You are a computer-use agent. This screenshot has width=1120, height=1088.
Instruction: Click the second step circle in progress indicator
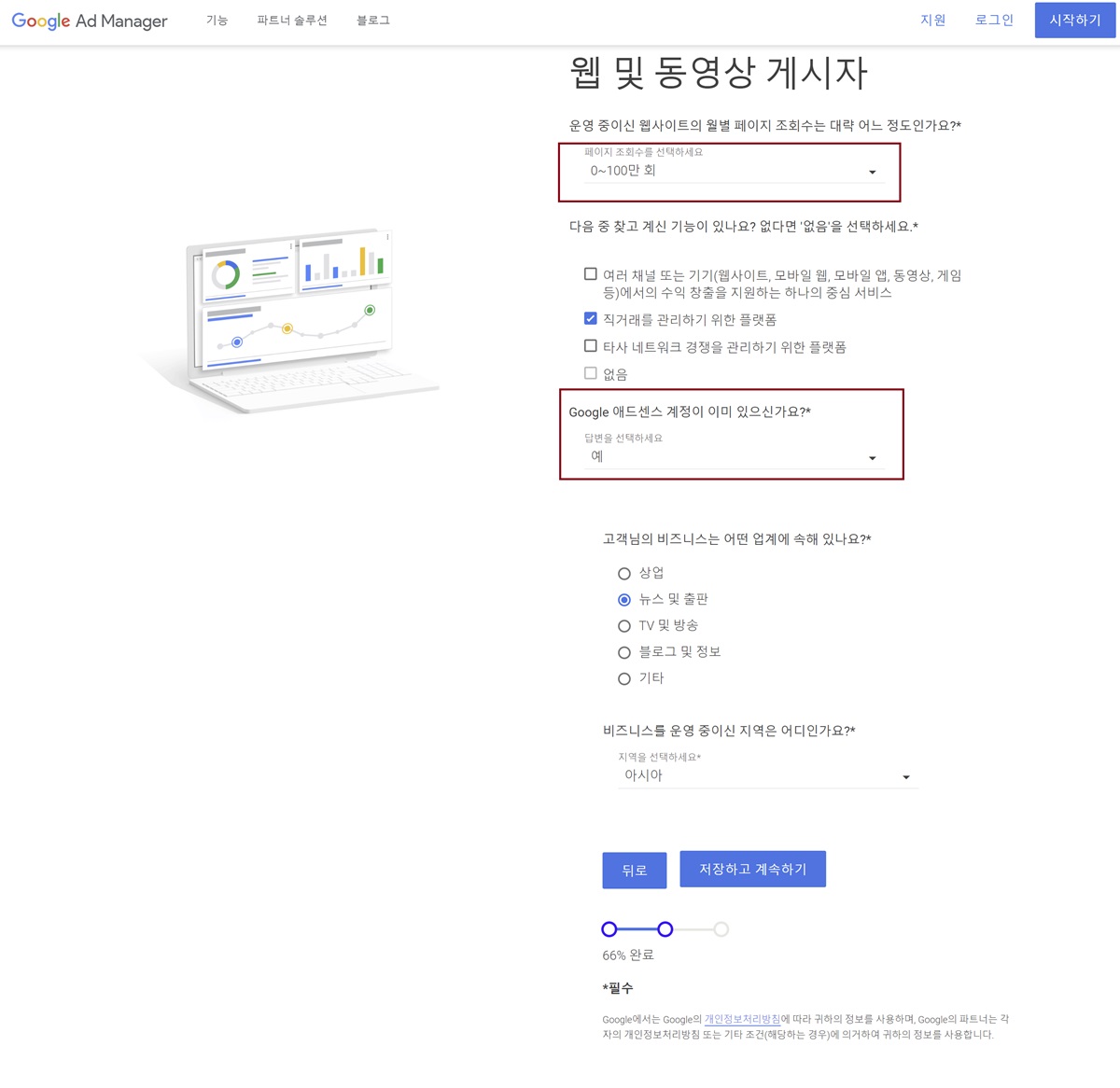click(x=665, y=929)
